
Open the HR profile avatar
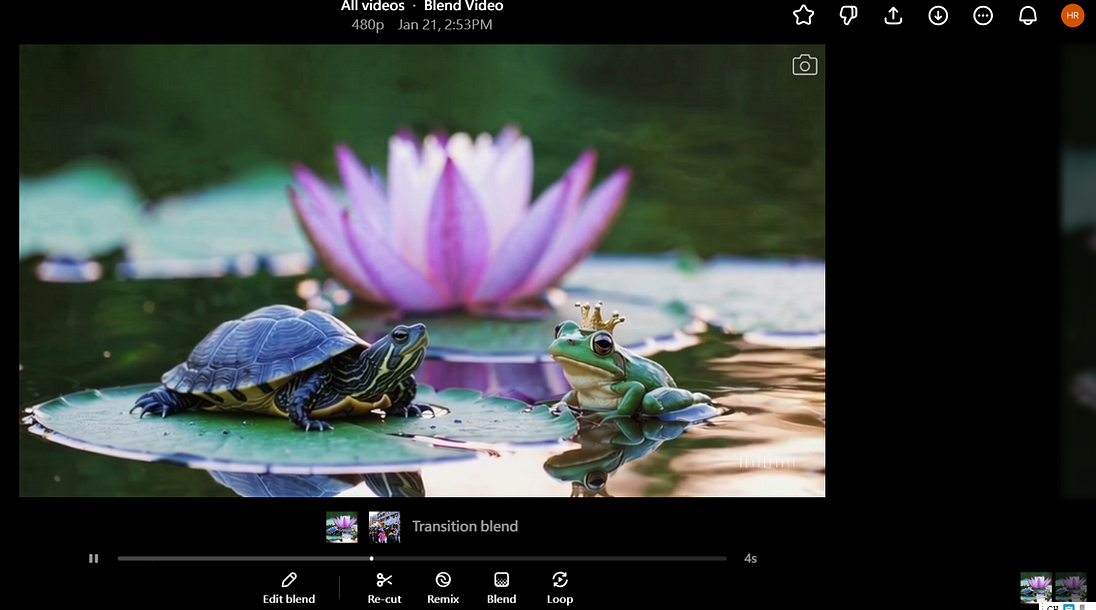click(x=1072, y=15)
